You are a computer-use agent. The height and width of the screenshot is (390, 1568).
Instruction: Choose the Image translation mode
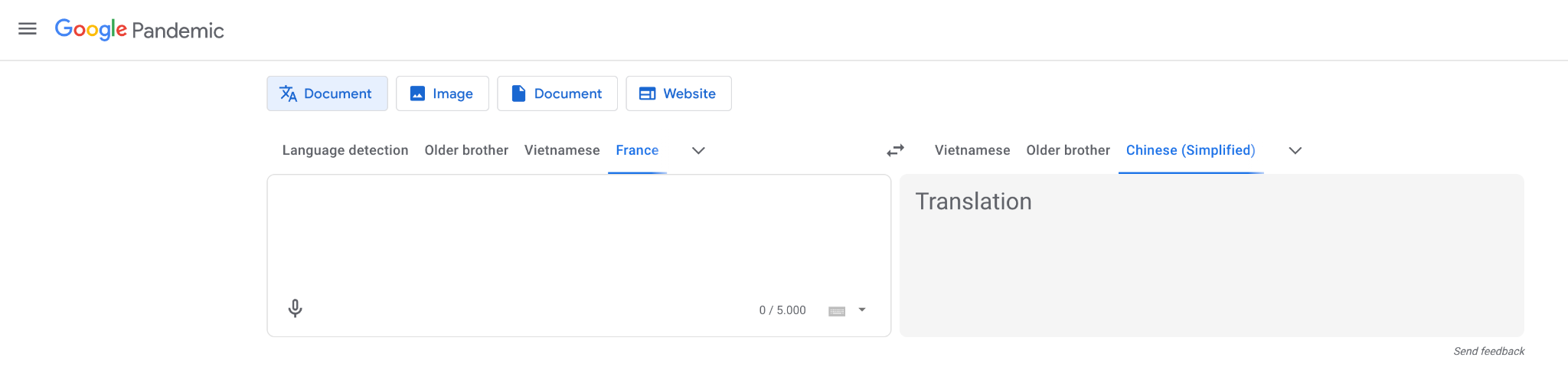[x=443, y=93]
